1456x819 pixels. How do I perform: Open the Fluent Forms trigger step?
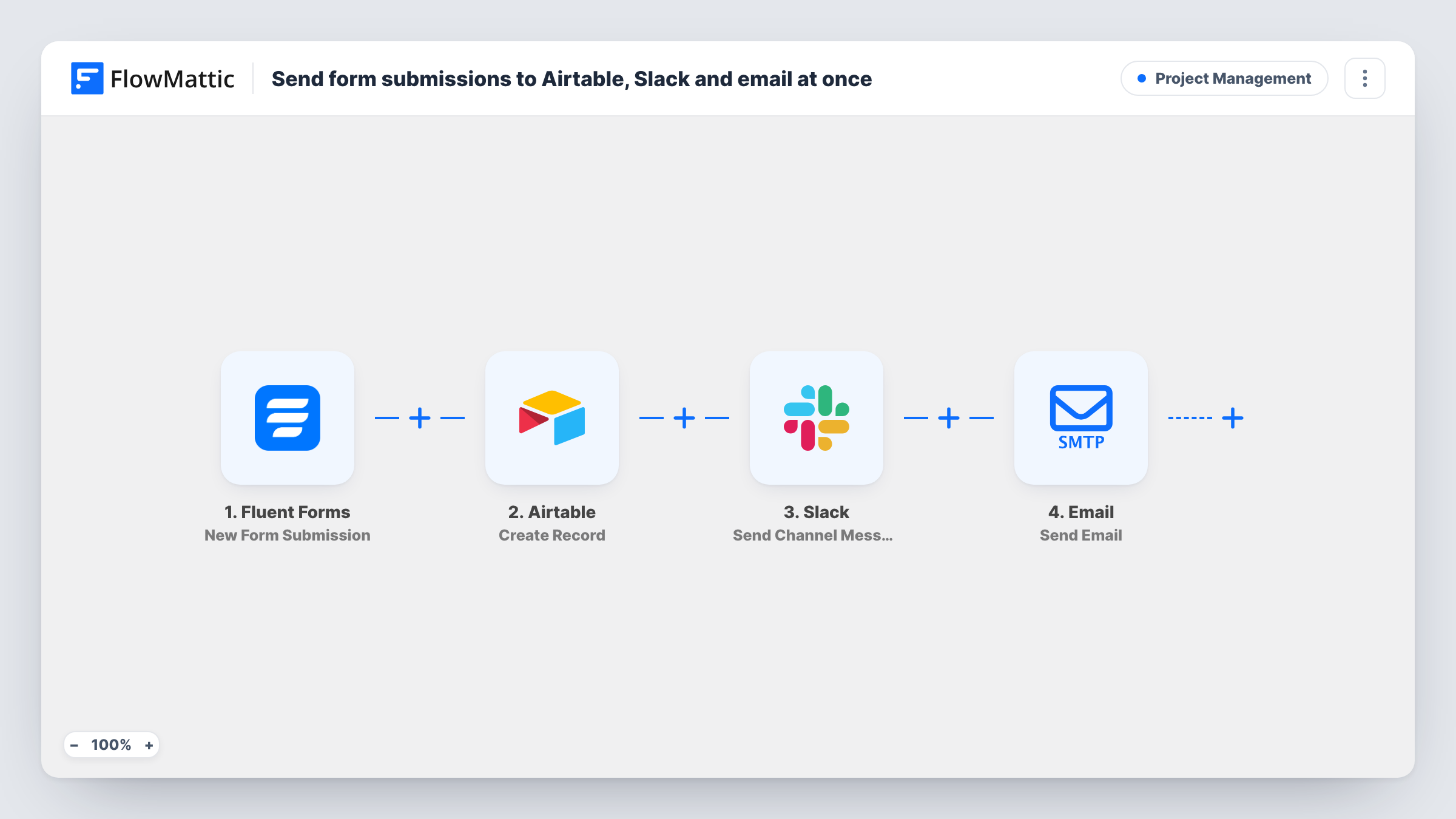click(288, 417)
